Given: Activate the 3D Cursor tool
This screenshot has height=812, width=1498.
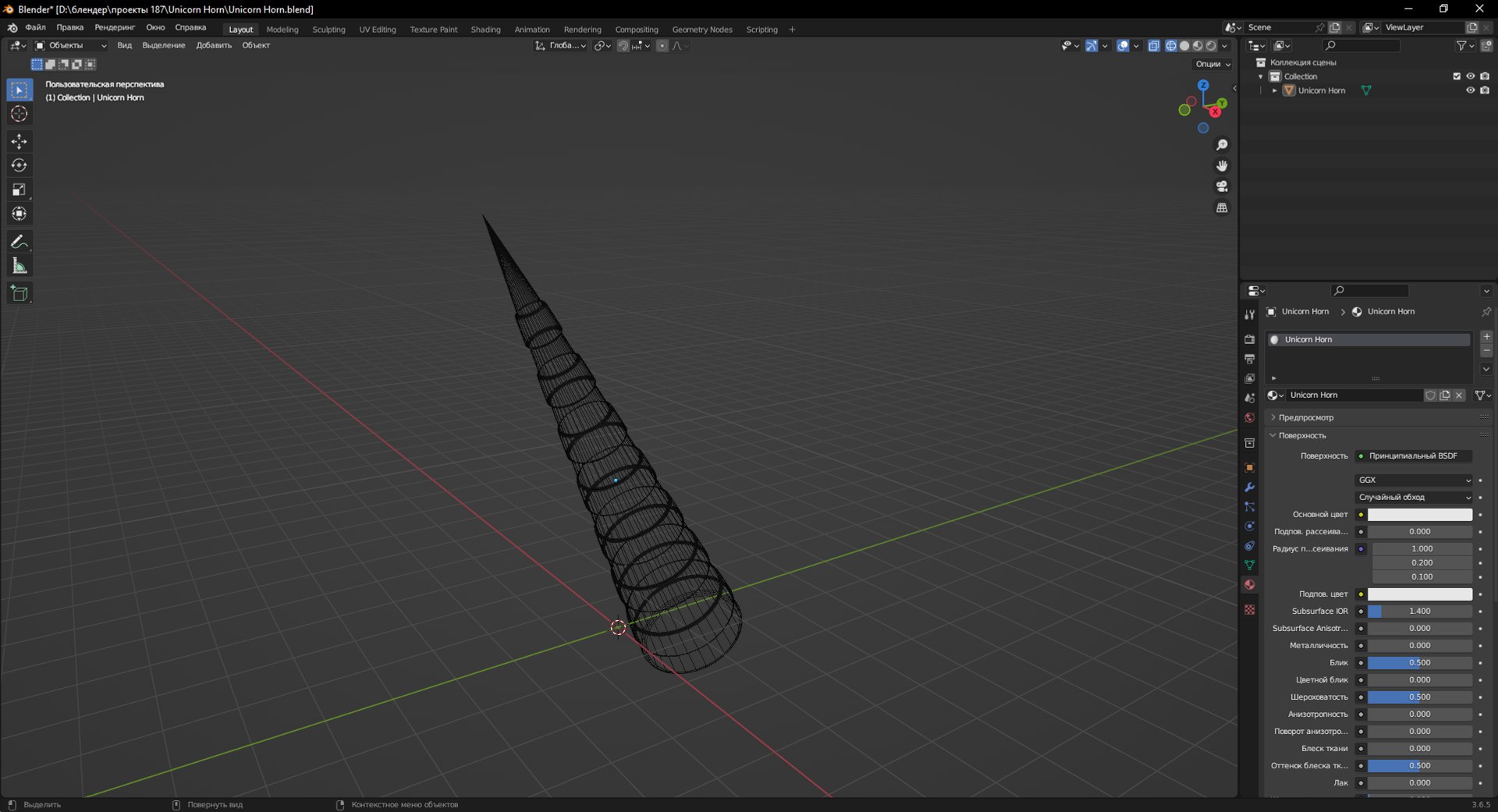Looking at the screenshot, I should [x=20, y=114].
